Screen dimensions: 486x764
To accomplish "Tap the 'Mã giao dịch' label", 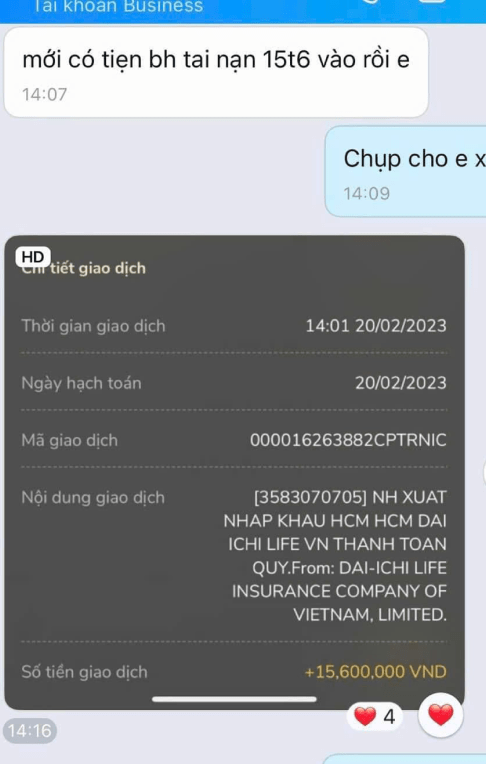I will pyautogui.click(x=70, y=440).
